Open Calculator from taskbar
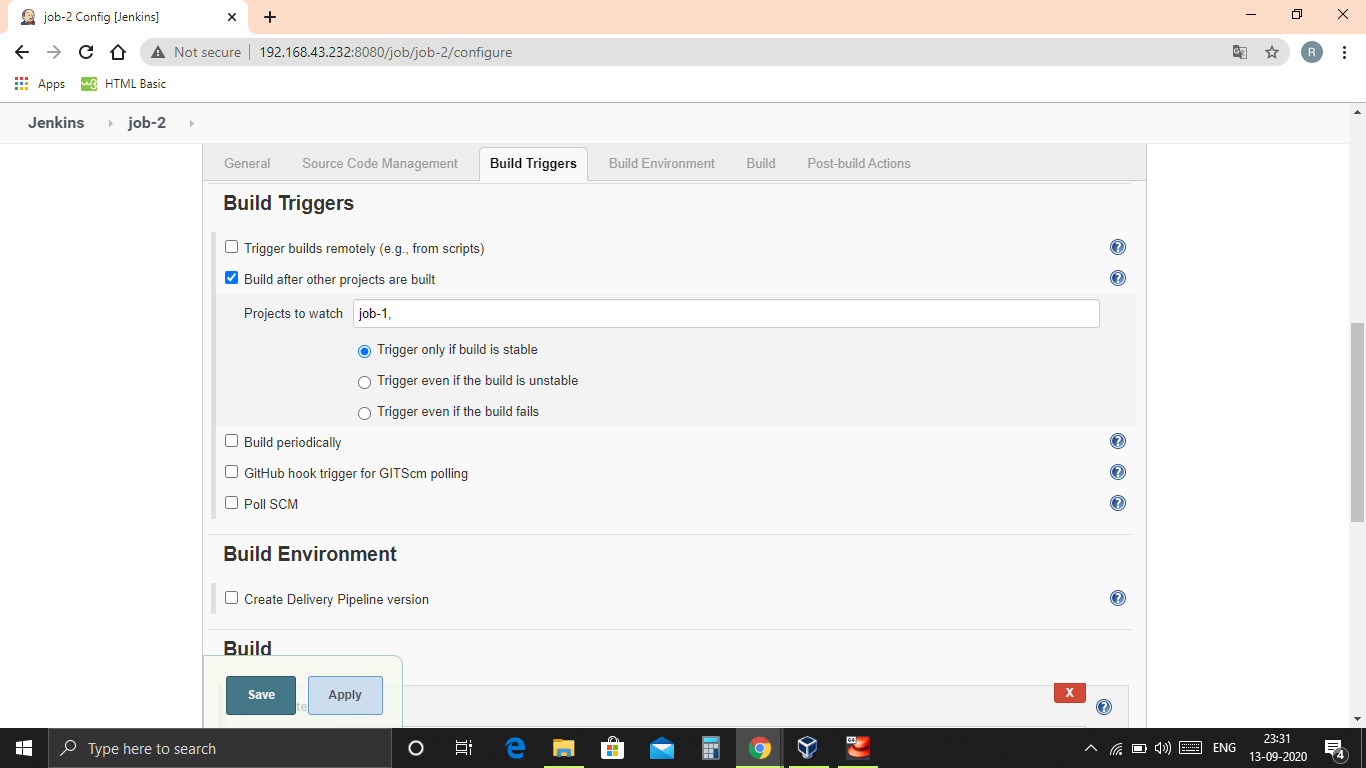Screen dimensions: 1366x768 click(x=710, y=748)
